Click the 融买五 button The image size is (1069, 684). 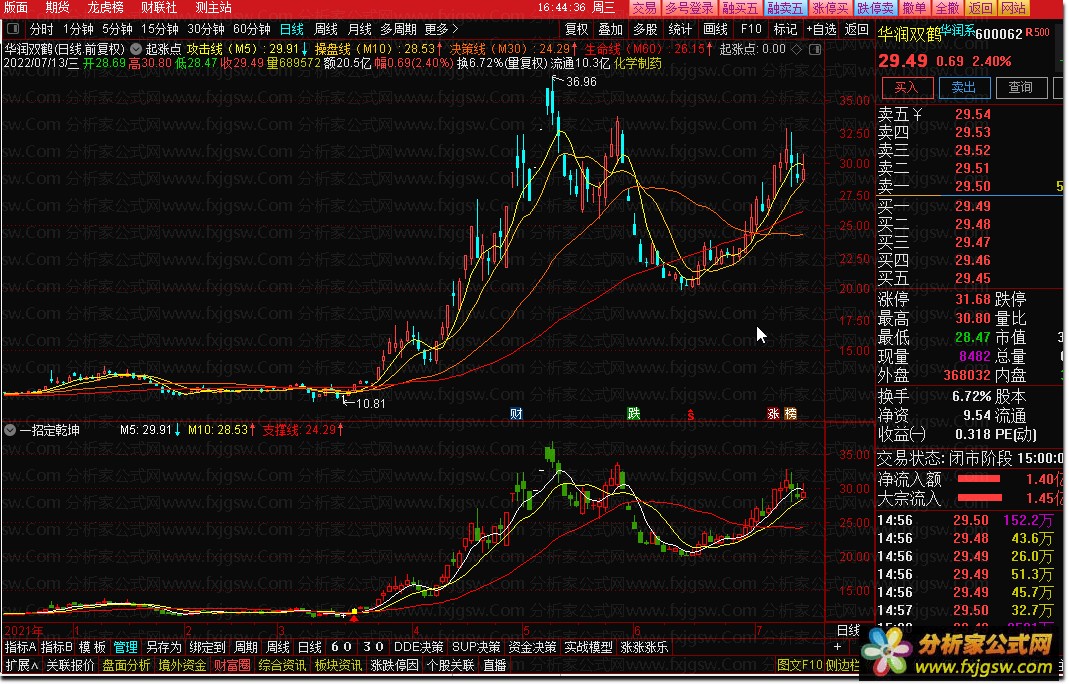[x=740, y=8]
